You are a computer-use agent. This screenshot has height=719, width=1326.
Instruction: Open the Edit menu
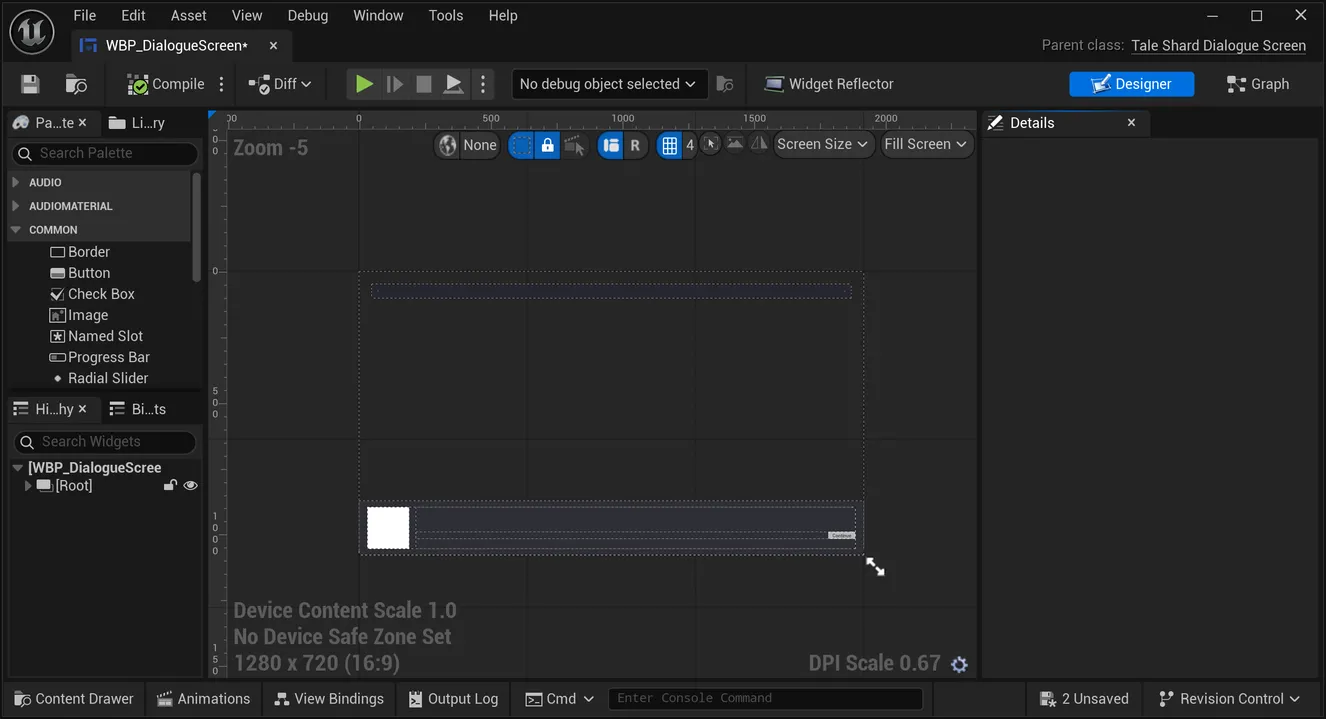[x=133, y=15]
